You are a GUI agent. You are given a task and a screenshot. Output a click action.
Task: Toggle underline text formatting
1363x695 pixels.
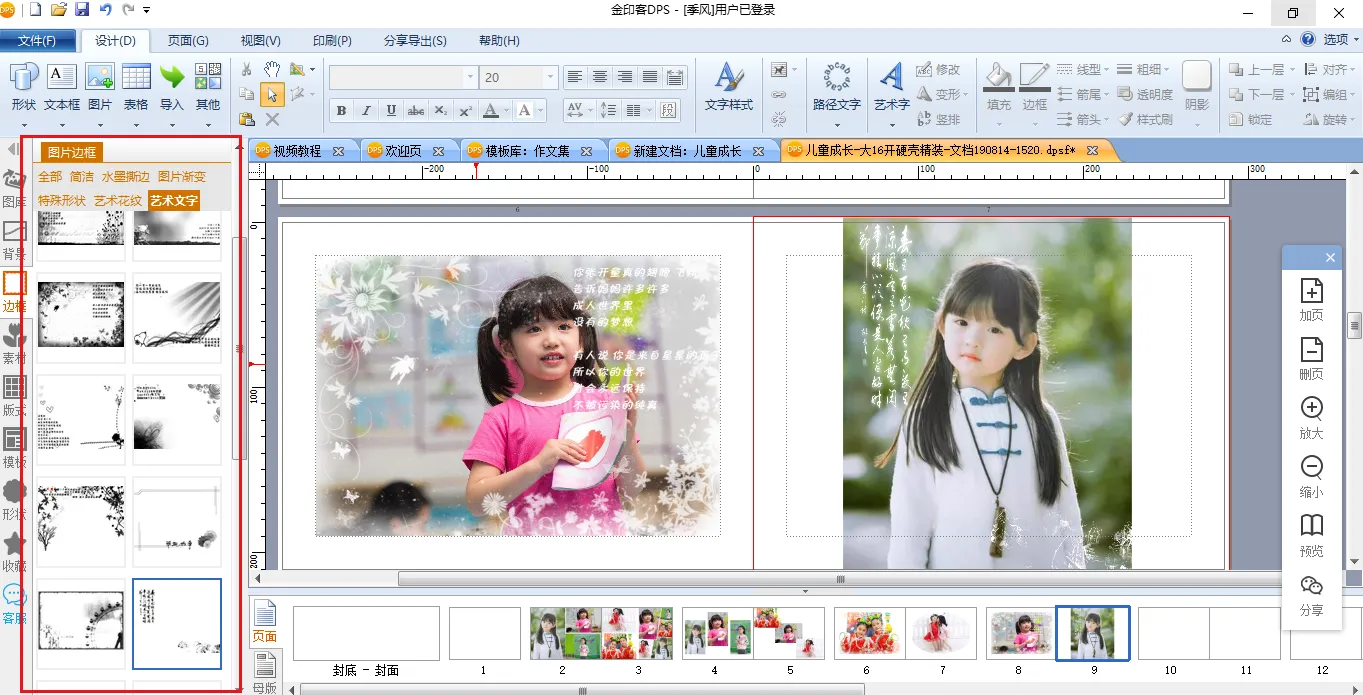tap(391, 110)
